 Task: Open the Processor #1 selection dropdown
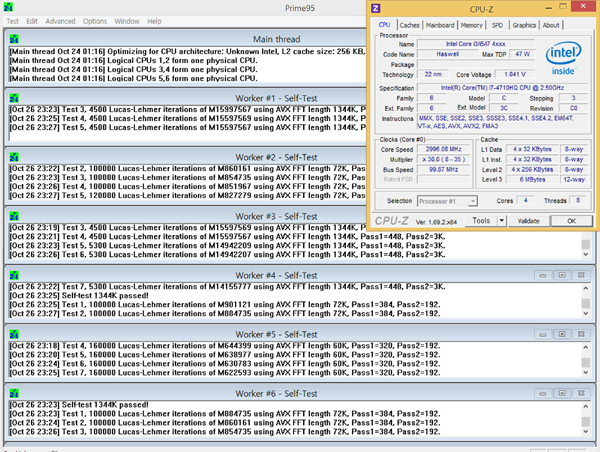[447, 201]
